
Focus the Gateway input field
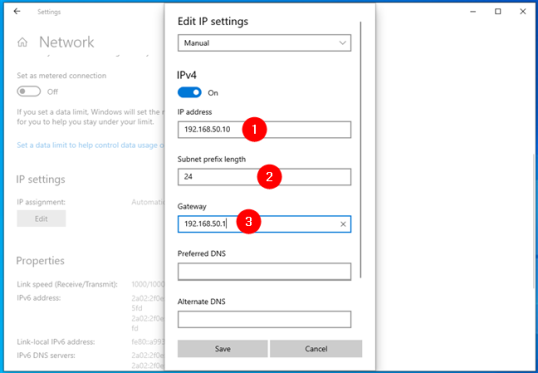pyautogui.click(x=264, y=224)
